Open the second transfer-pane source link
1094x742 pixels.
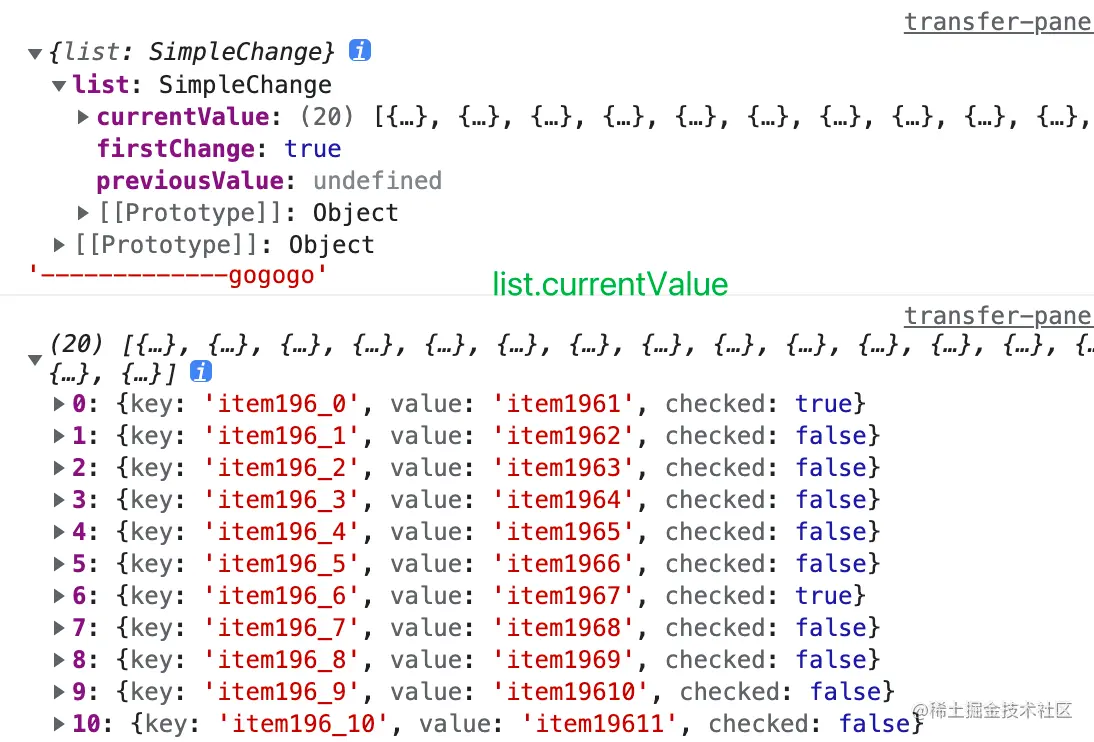click(x=997, y=316)
